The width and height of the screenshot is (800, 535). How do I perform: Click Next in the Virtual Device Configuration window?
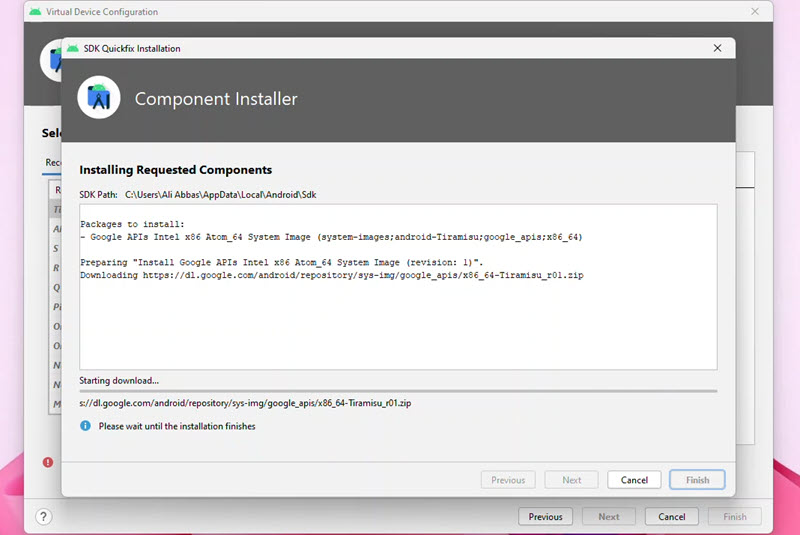[609, 517]
